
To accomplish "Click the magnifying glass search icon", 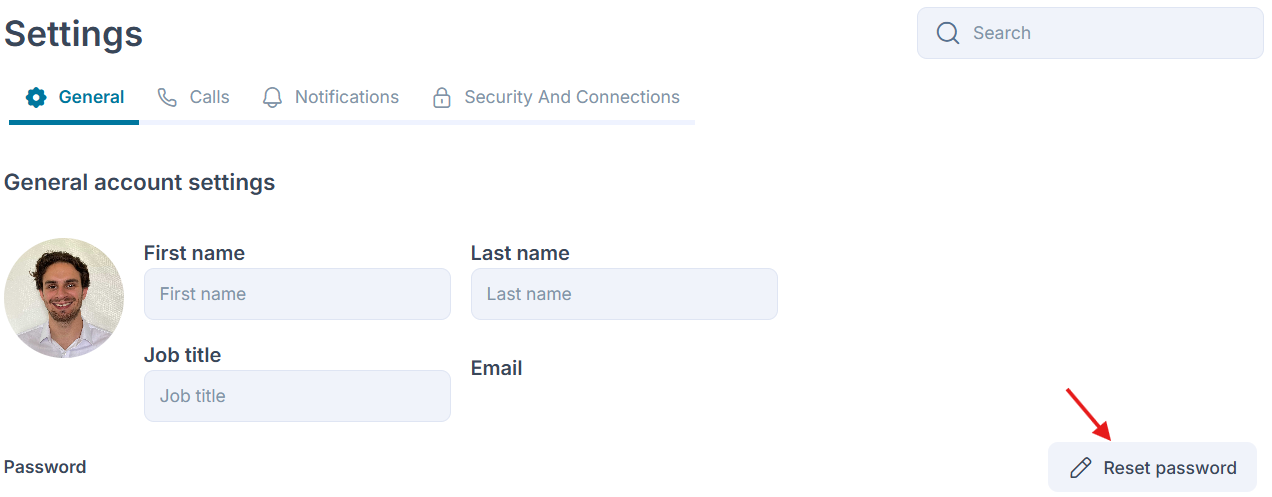I will point(948,33).
